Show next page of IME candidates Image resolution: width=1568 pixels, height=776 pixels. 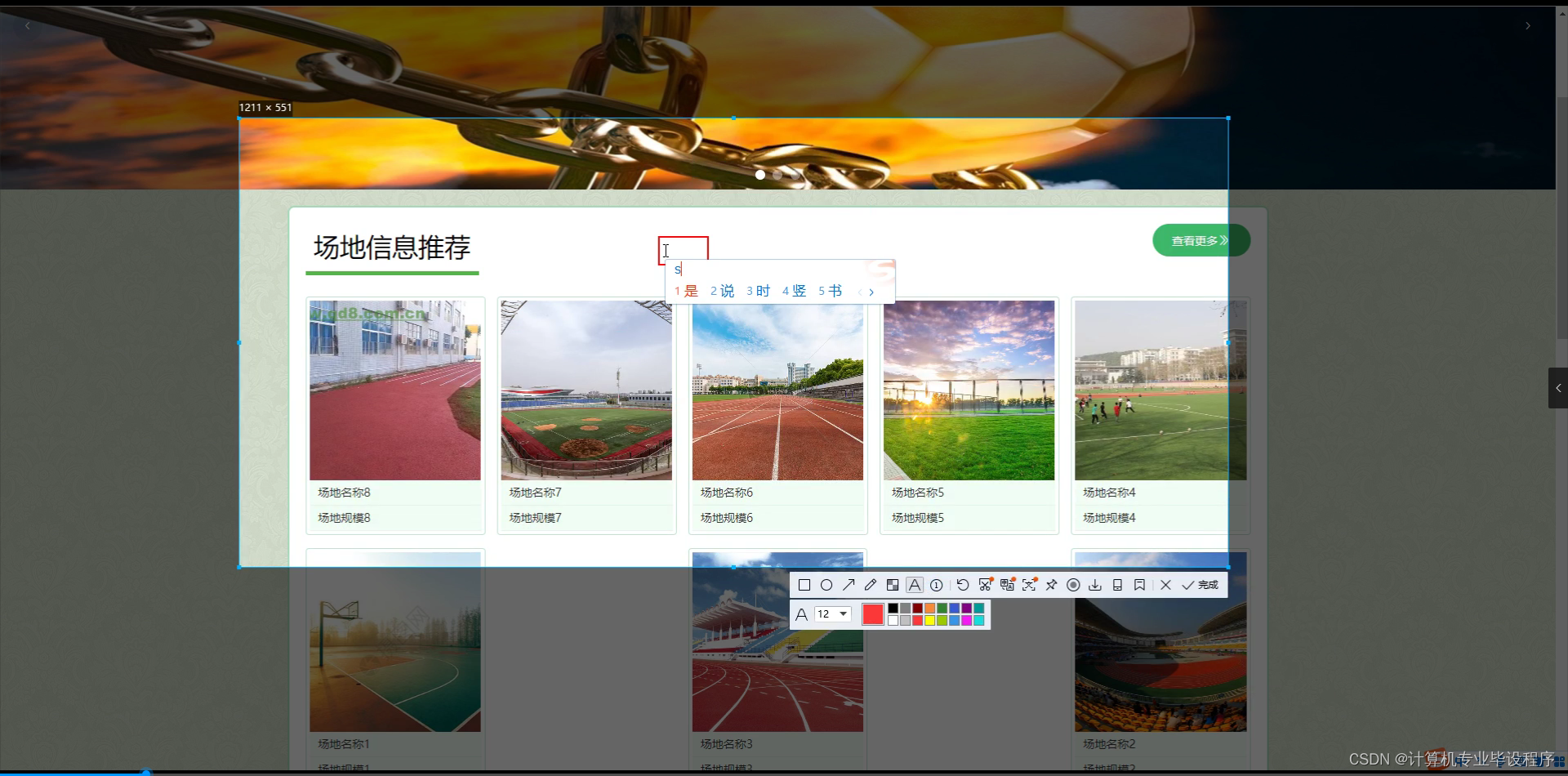click(x=871, y=292)
